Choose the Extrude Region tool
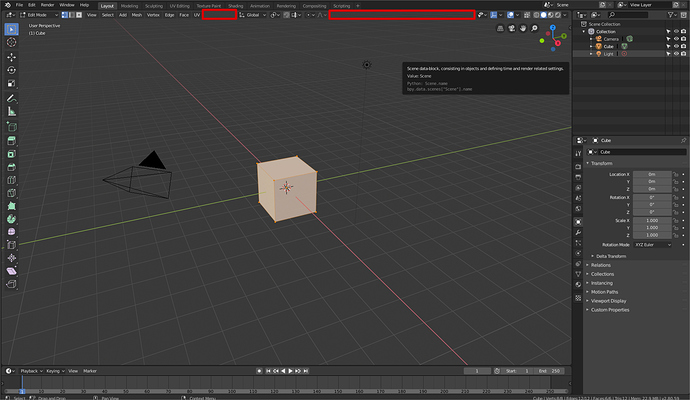Viewport: 690px width, 400px height. tap(11, 141)
